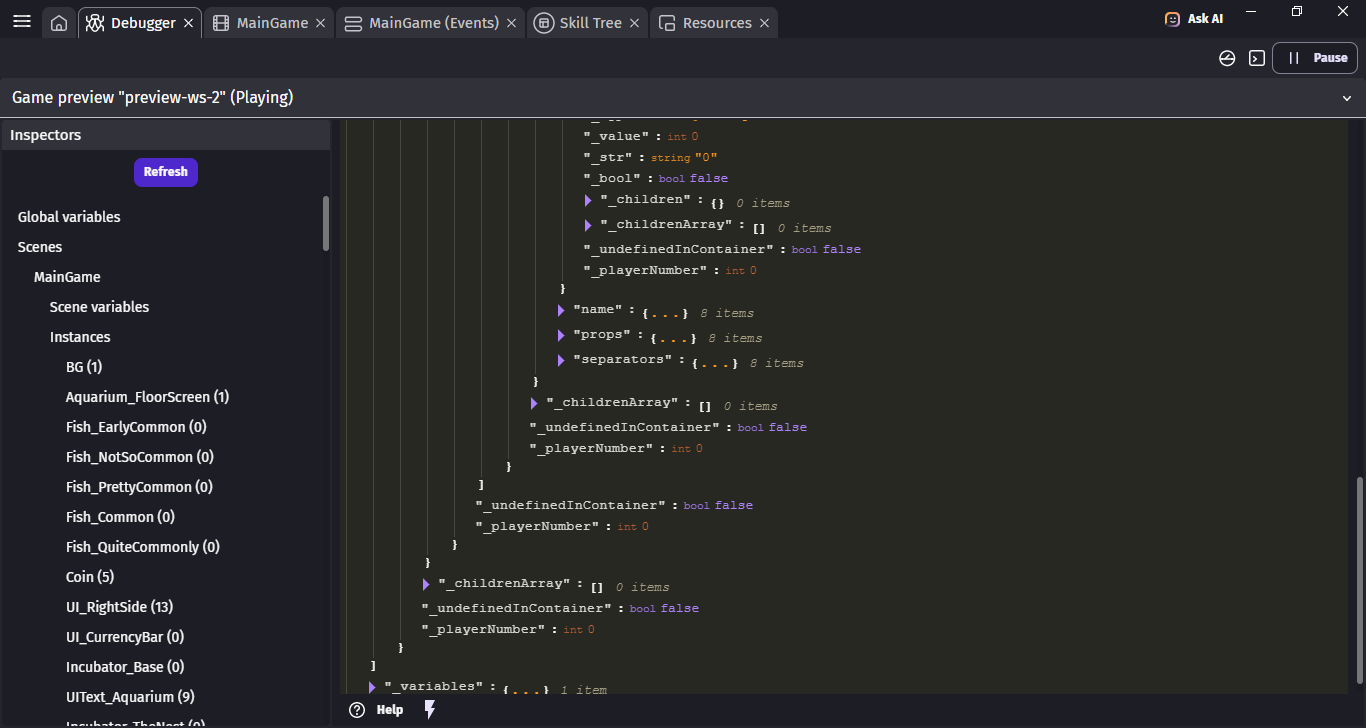Viewport: 1366px width, 728px height.
Task: Open the profiler icon next to Pause
Action: [x=1227, y=58]
